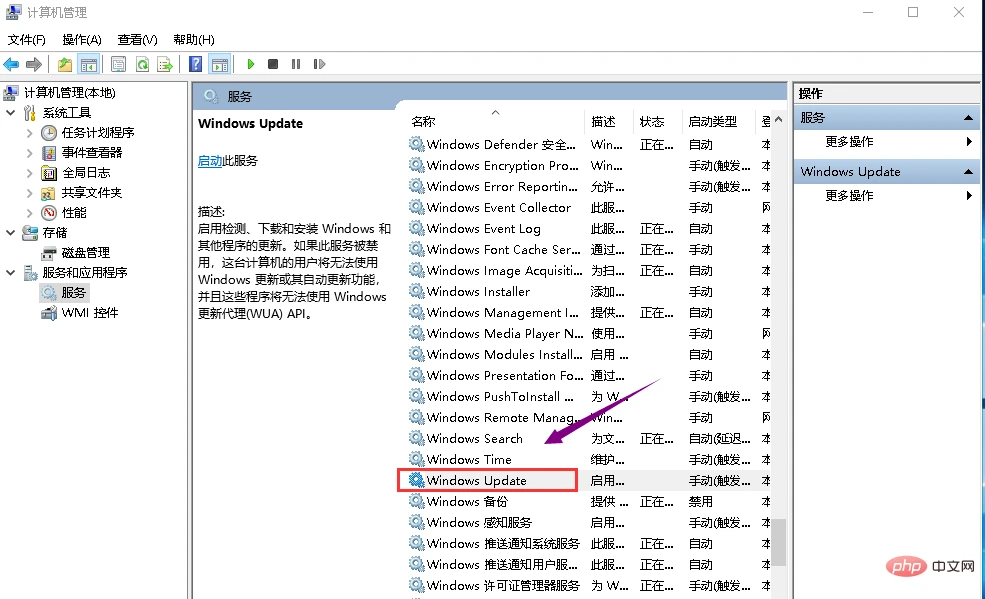Open the 查看(V) menu
The image size is (985, 599).
tap(137, 39)
